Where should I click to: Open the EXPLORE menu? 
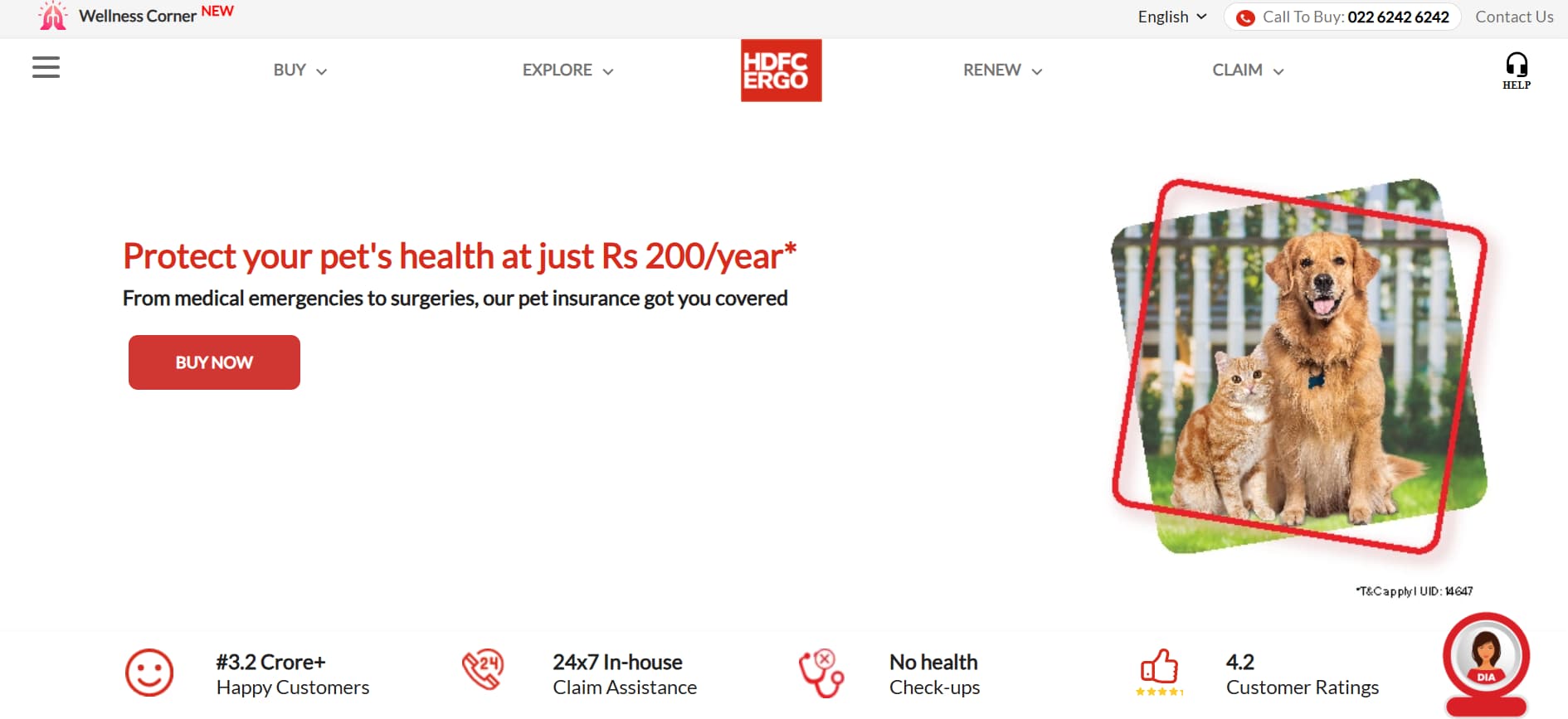[x=568, y=70]
